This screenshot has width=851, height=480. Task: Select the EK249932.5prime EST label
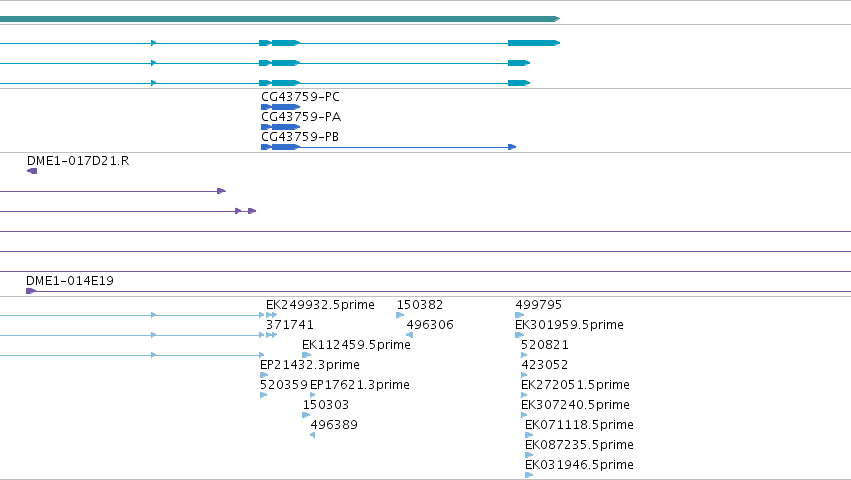320,305
